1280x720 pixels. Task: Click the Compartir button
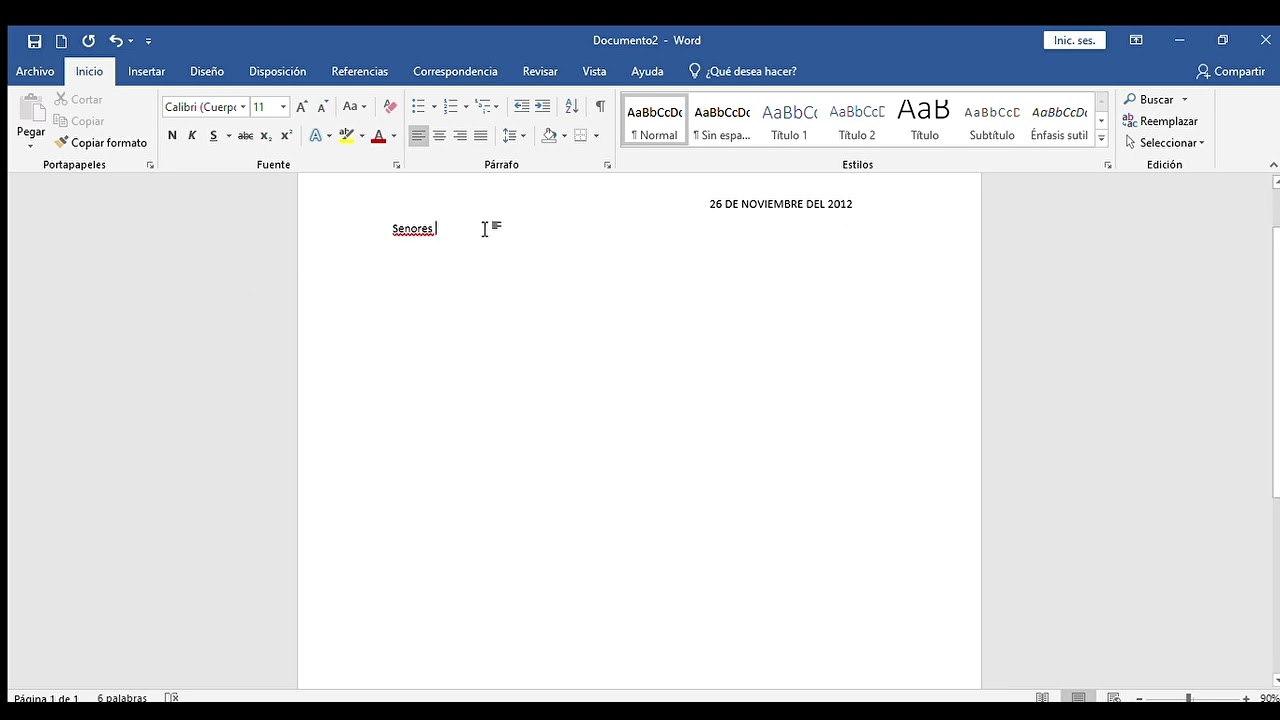point(1231,71)
